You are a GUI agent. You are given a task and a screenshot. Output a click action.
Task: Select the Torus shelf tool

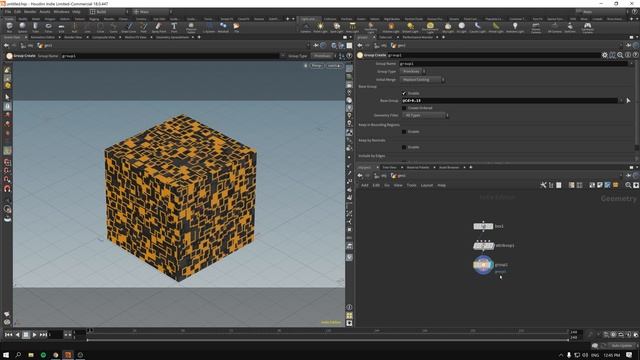coord(49,27)
